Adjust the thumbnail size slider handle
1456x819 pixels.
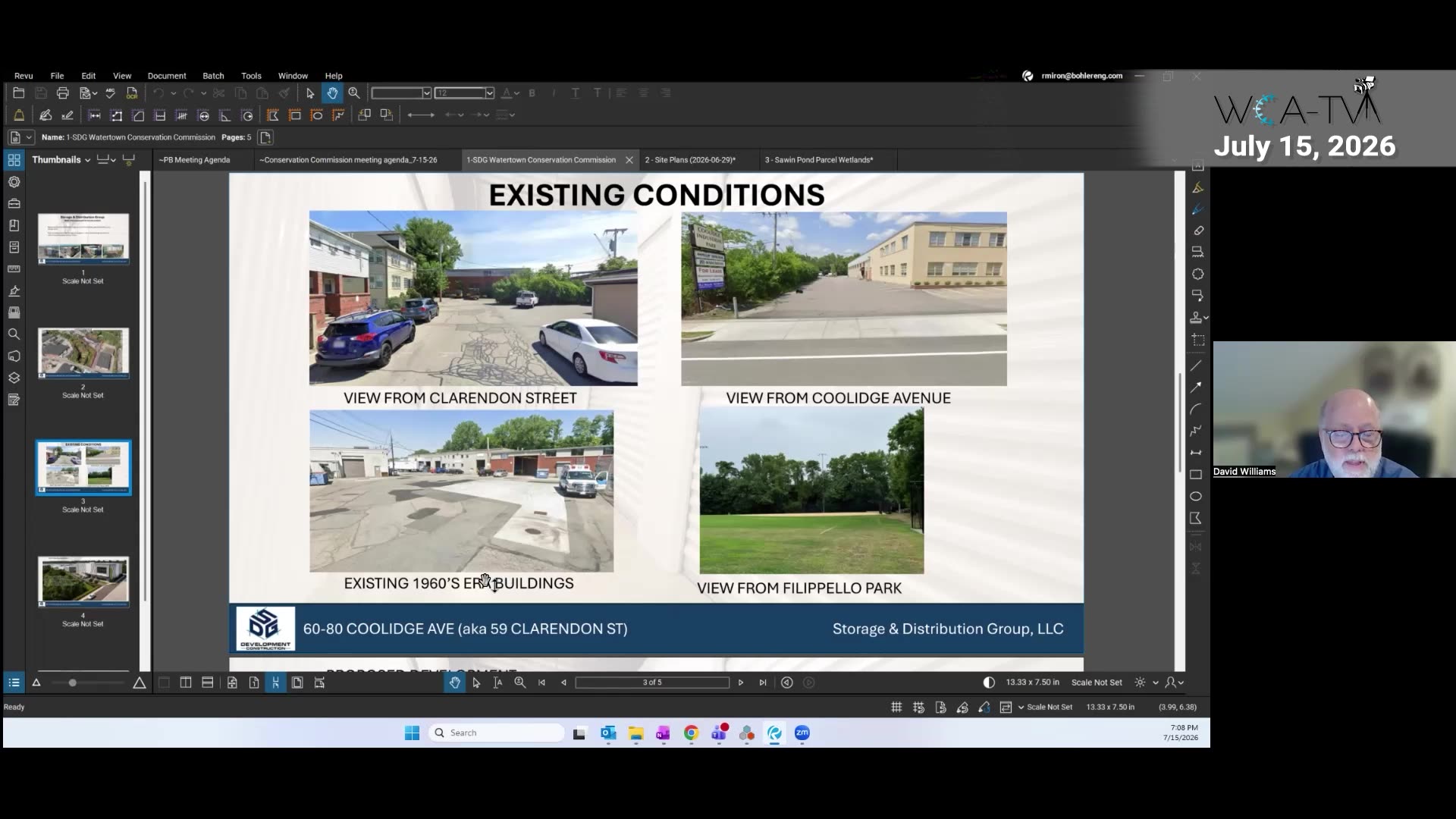(x=72, y=683)
